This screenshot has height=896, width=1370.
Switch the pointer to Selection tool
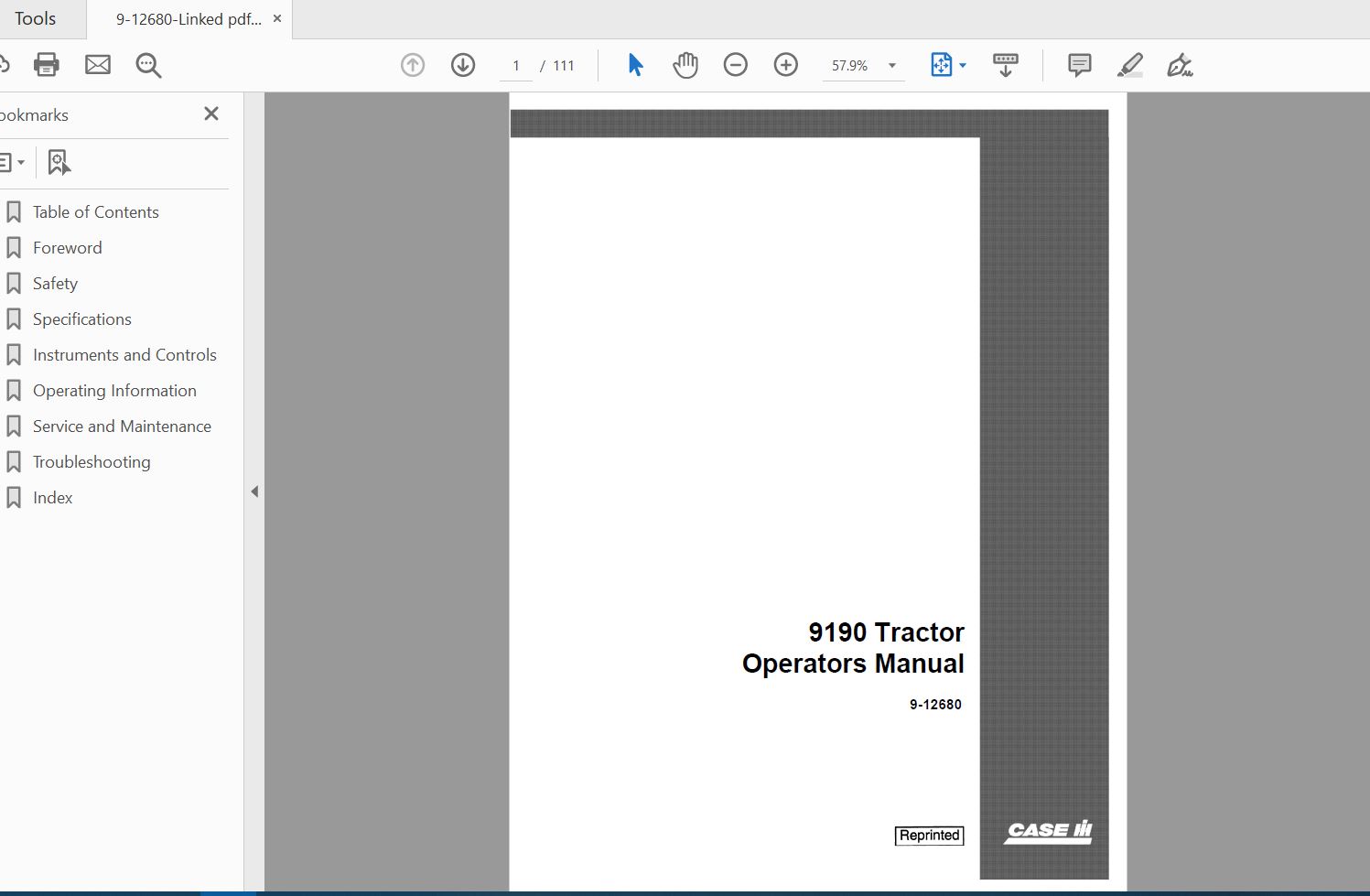click(x=634, y=65)
